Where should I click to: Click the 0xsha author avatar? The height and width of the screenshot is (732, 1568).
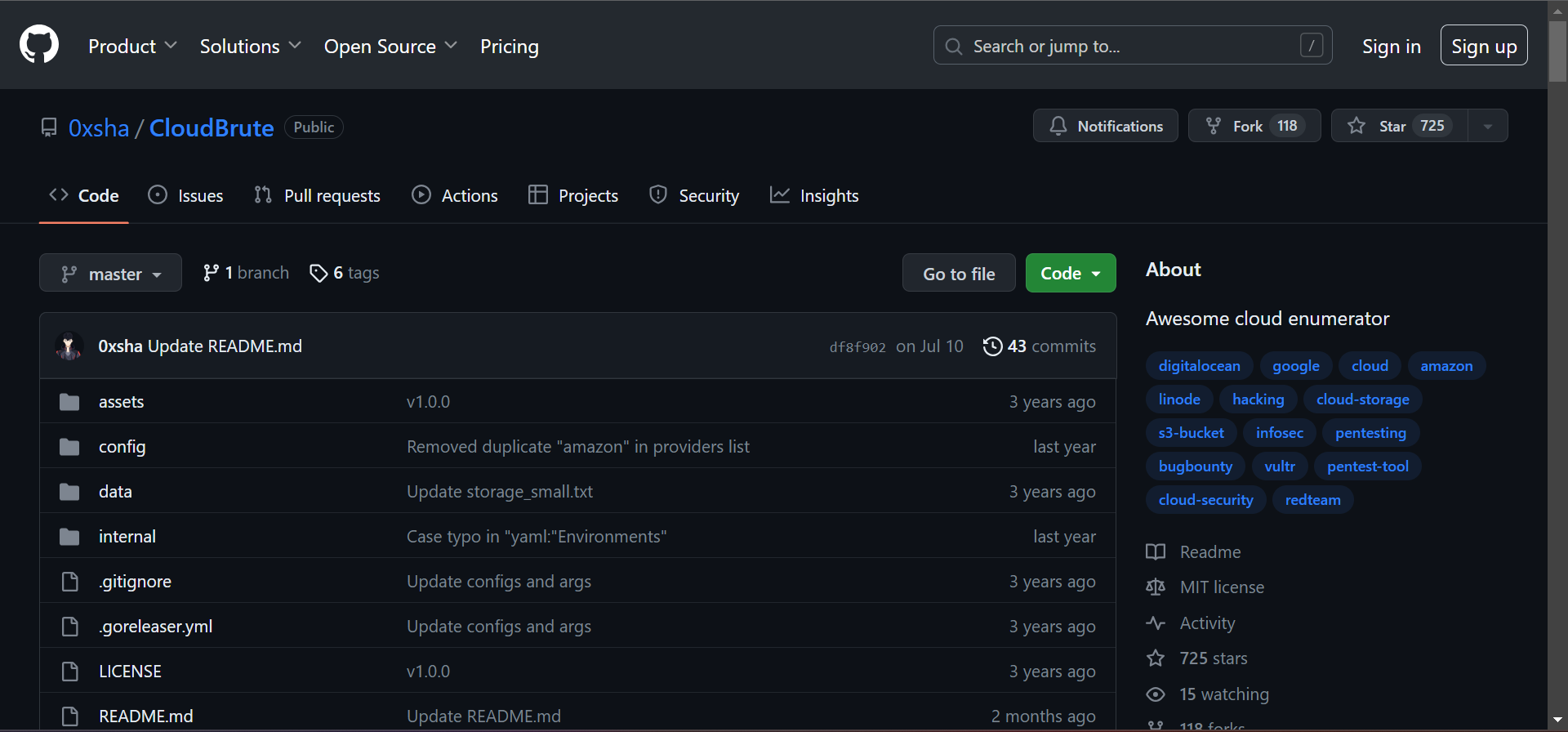tap(69, 346)
